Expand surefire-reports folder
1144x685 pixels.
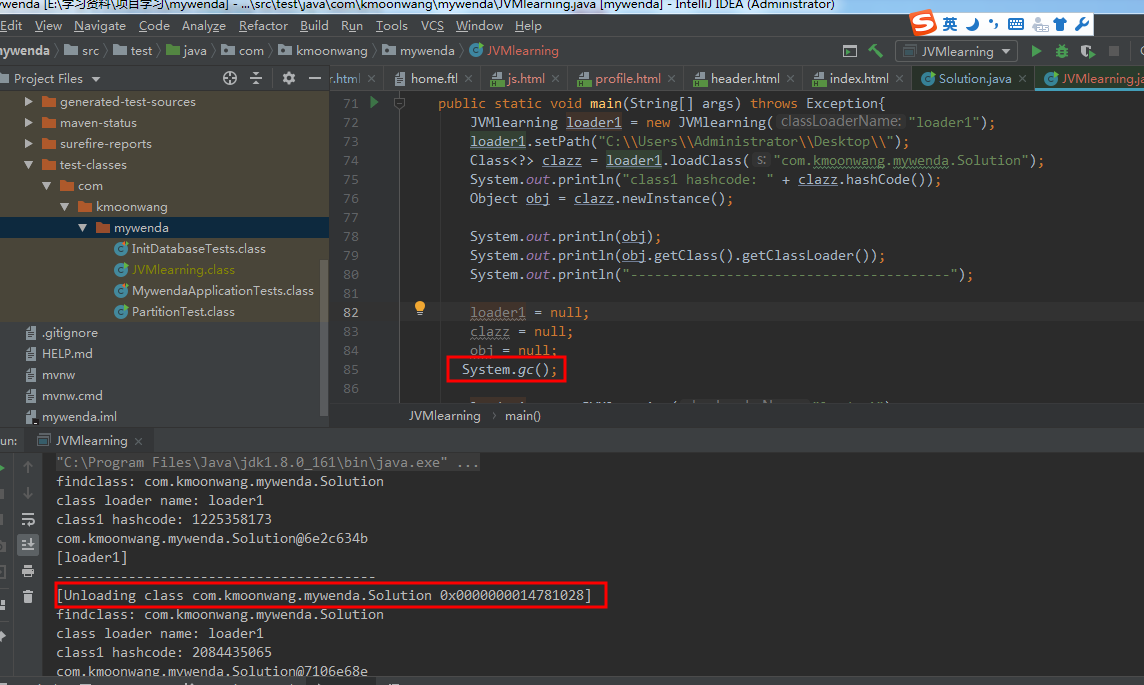28,144
